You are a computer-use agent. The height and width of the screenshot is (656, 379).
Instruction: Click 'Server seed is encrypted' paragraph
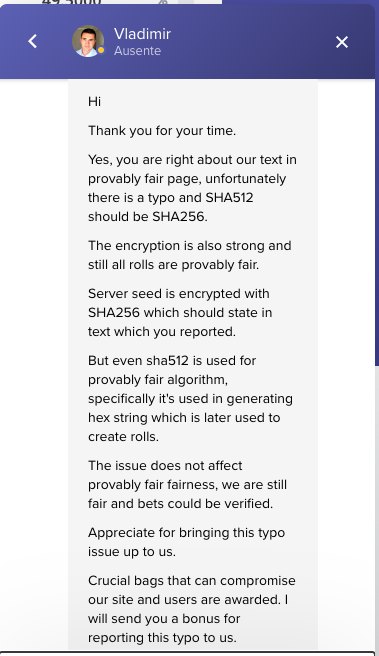coord(180,313)
